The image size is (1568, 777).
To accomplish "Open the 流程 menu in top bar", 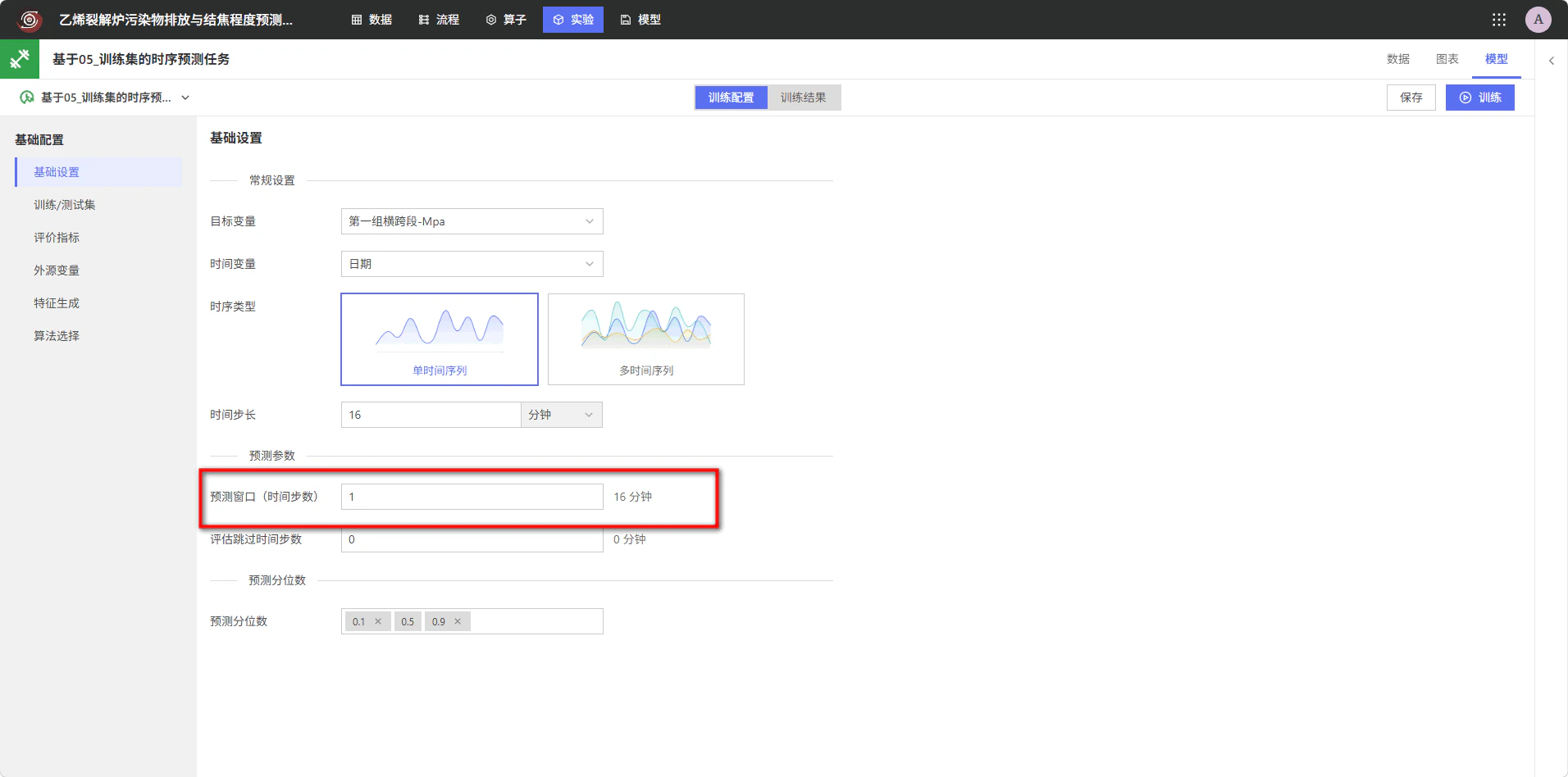I will 439,20.
